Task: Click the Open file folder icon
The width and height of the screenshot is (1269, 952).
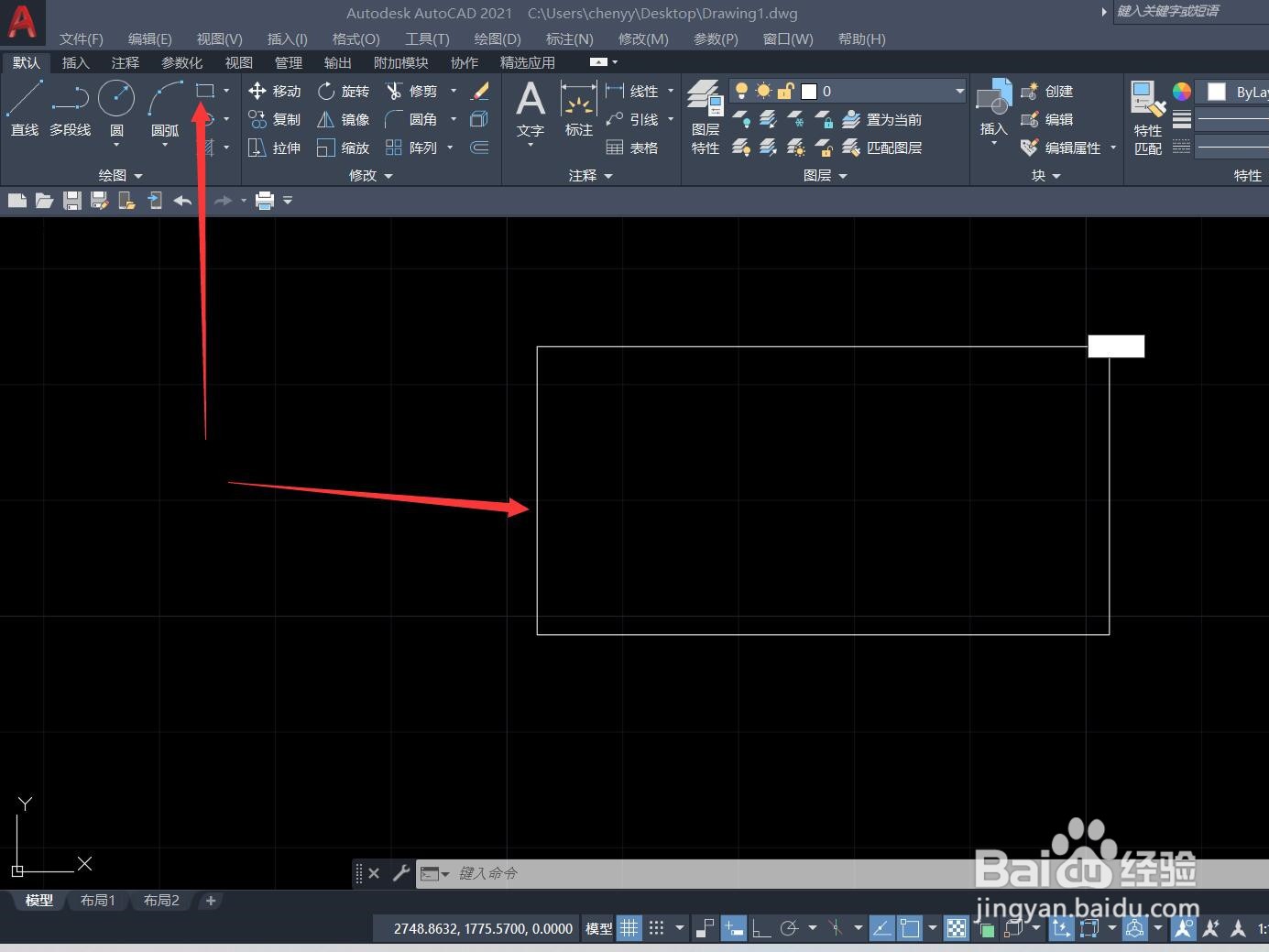Action: pyautogui.click(x=44, y=201)
